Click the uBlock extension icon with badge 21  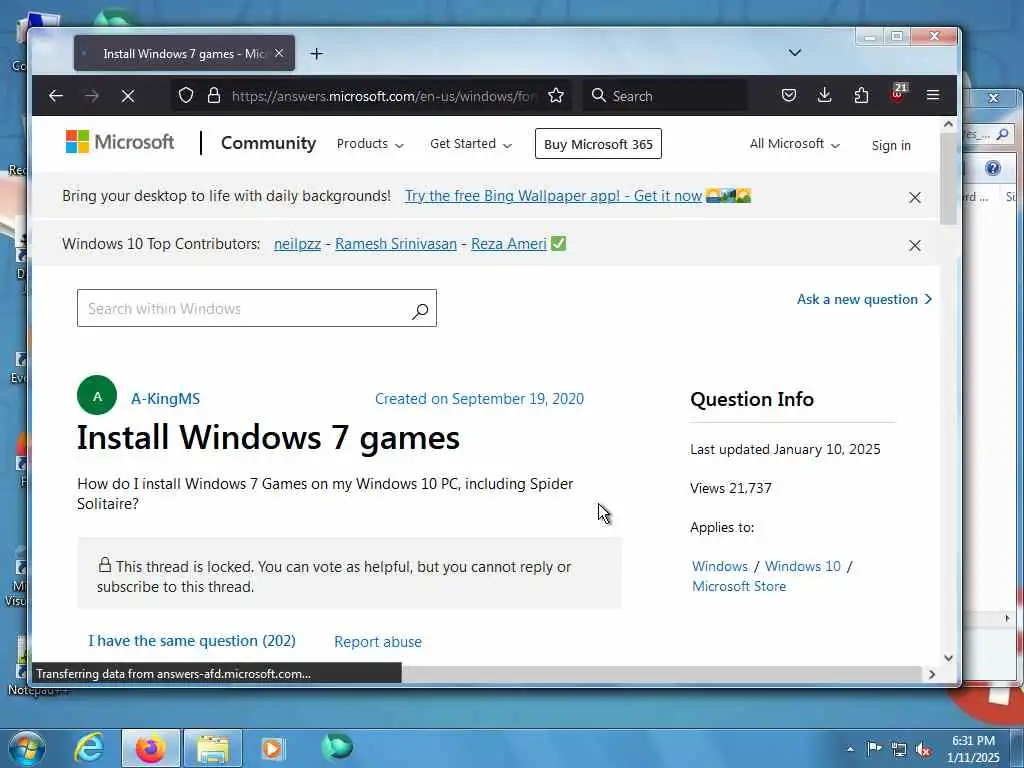[x=899, y=93]
